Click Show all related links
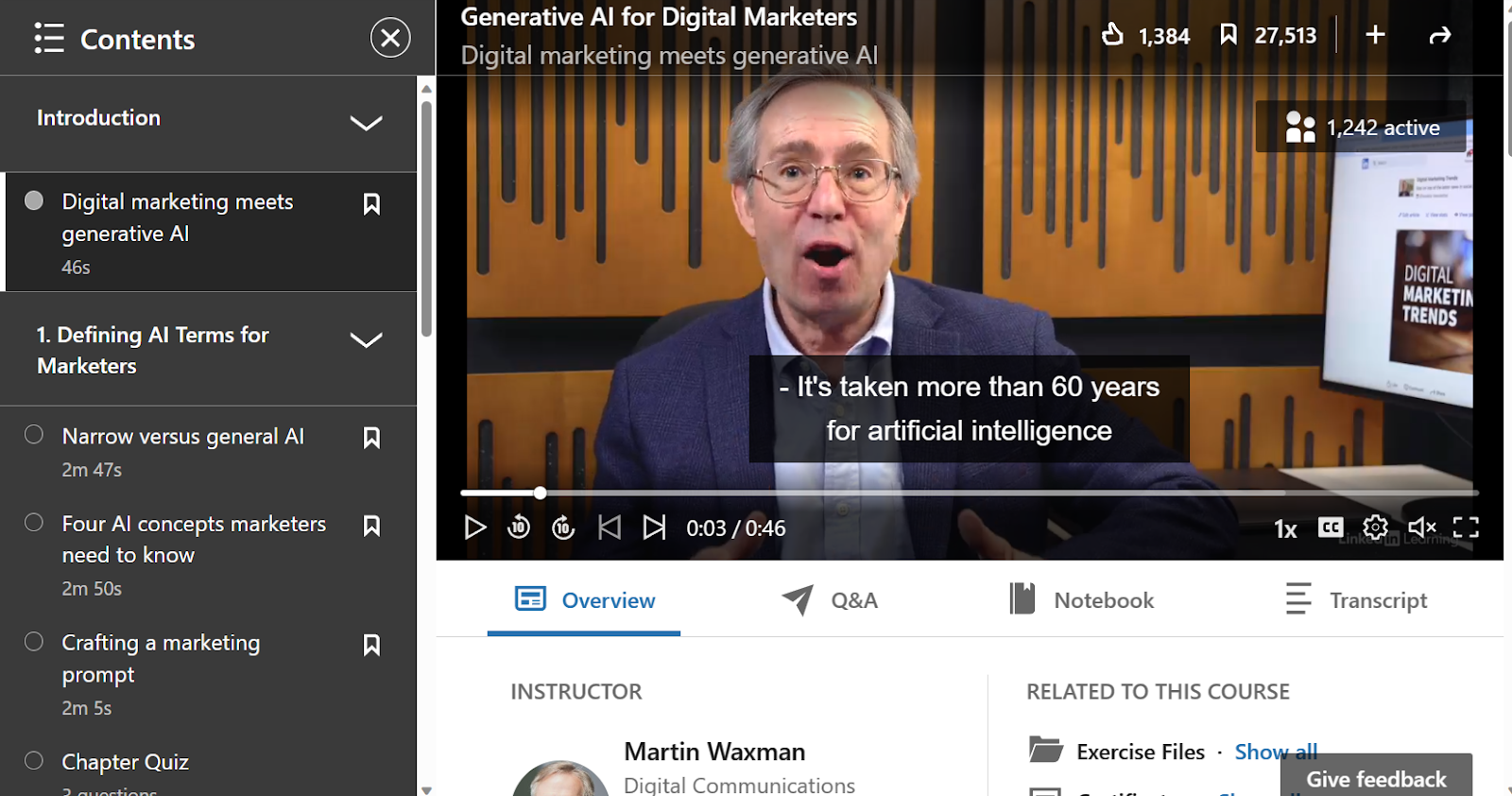This screenshot has width=1512, height=796. tap(1276, 752)
